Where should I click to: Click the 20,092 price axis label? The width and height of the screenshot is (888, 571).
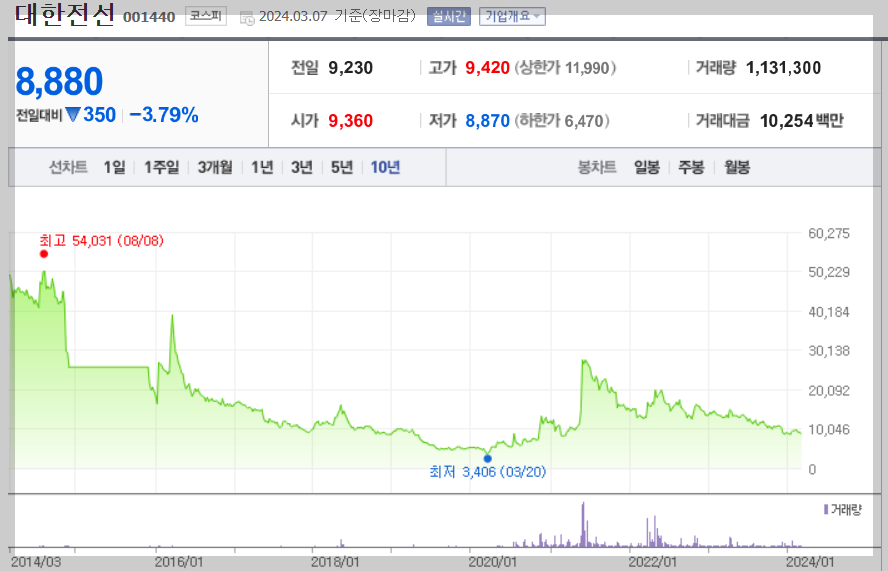click(829, 391)
